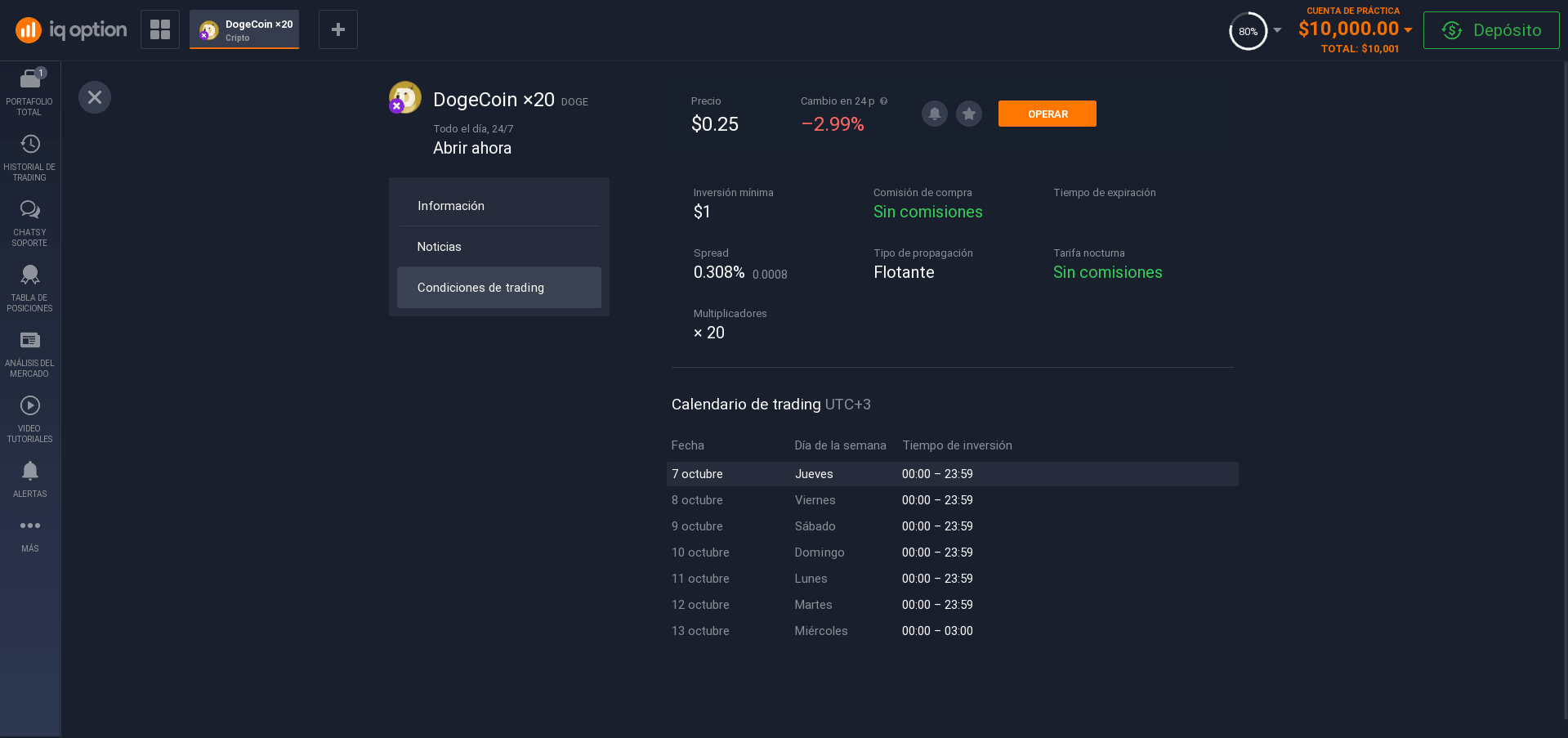Click the vertical scrollbar on right edge
The width and height of the screenshot is (1568, 738).
pos(1564,392)
